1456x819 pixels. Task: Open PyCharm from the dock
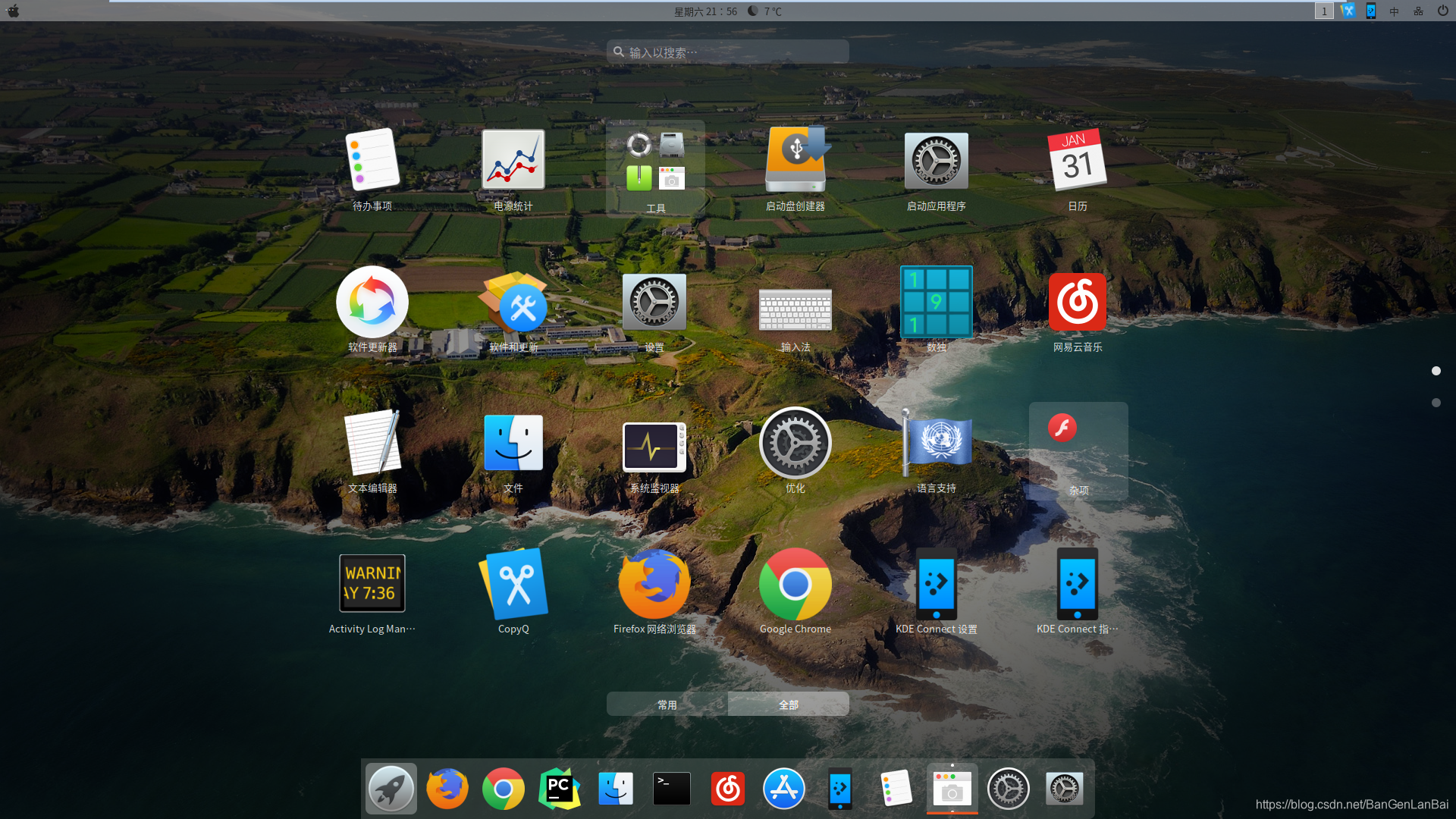[x=559, y=789]
